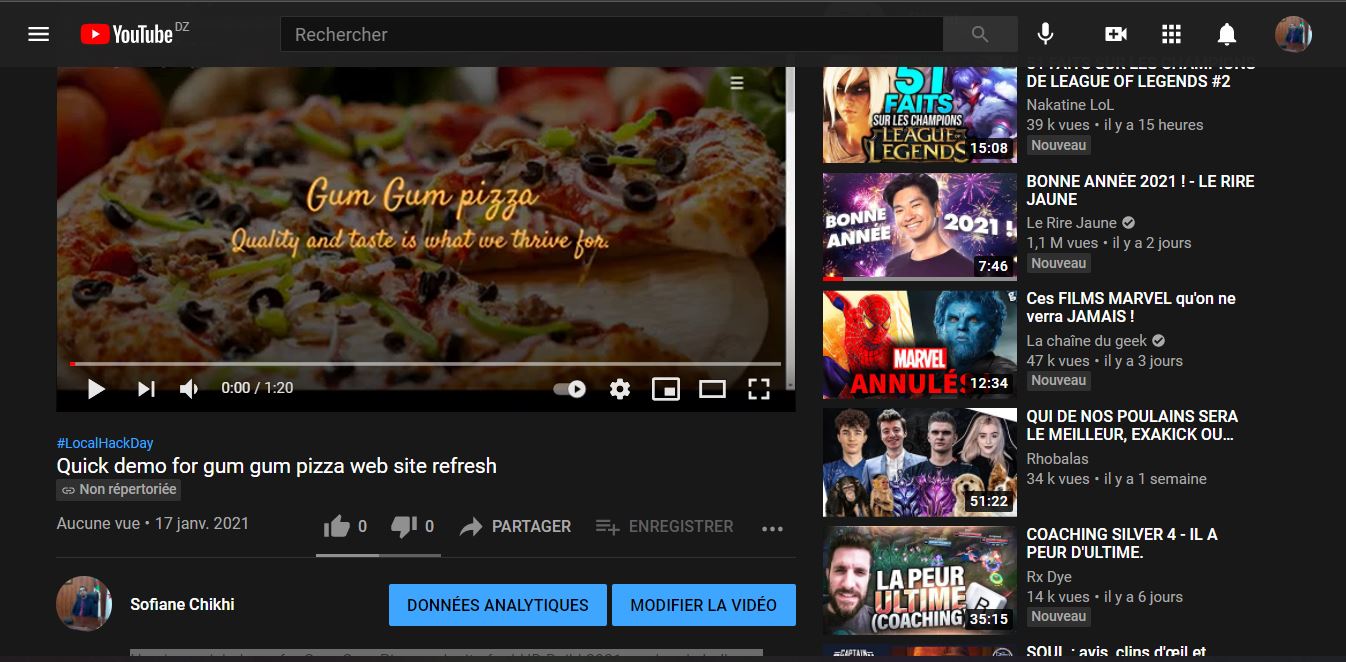Enter fullscreen mode

pyautogui.click(x=760, y=389)
